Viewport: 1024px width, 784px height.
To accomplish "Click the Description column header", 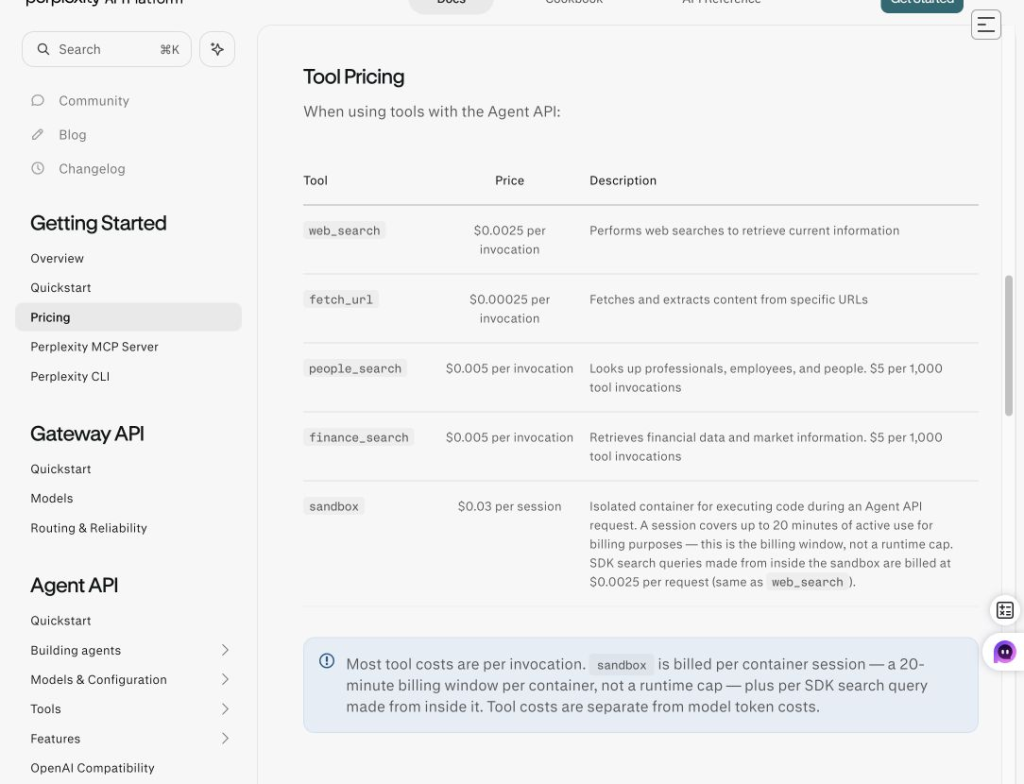I will [x=622, y=180].
